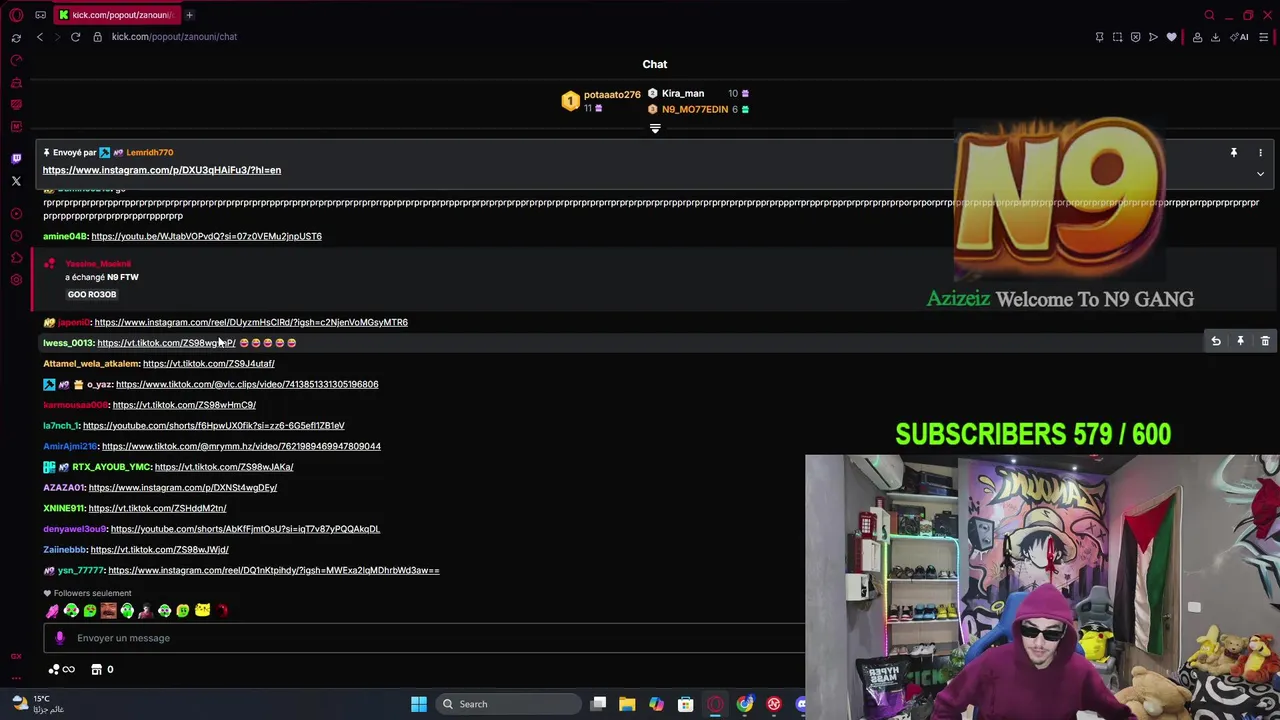This screenshot has height=720, width=1280.
Task: Select the yellow cat emote
Action: pyautogui.click(x=202, y=611)
